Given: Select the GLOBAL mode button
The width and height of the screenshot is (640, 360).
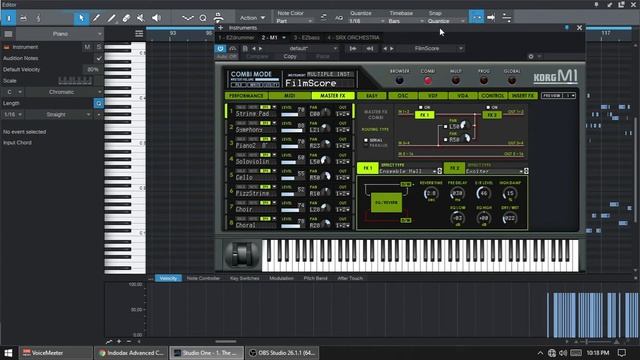Looking at the screenshot, I should click(511, 80).
